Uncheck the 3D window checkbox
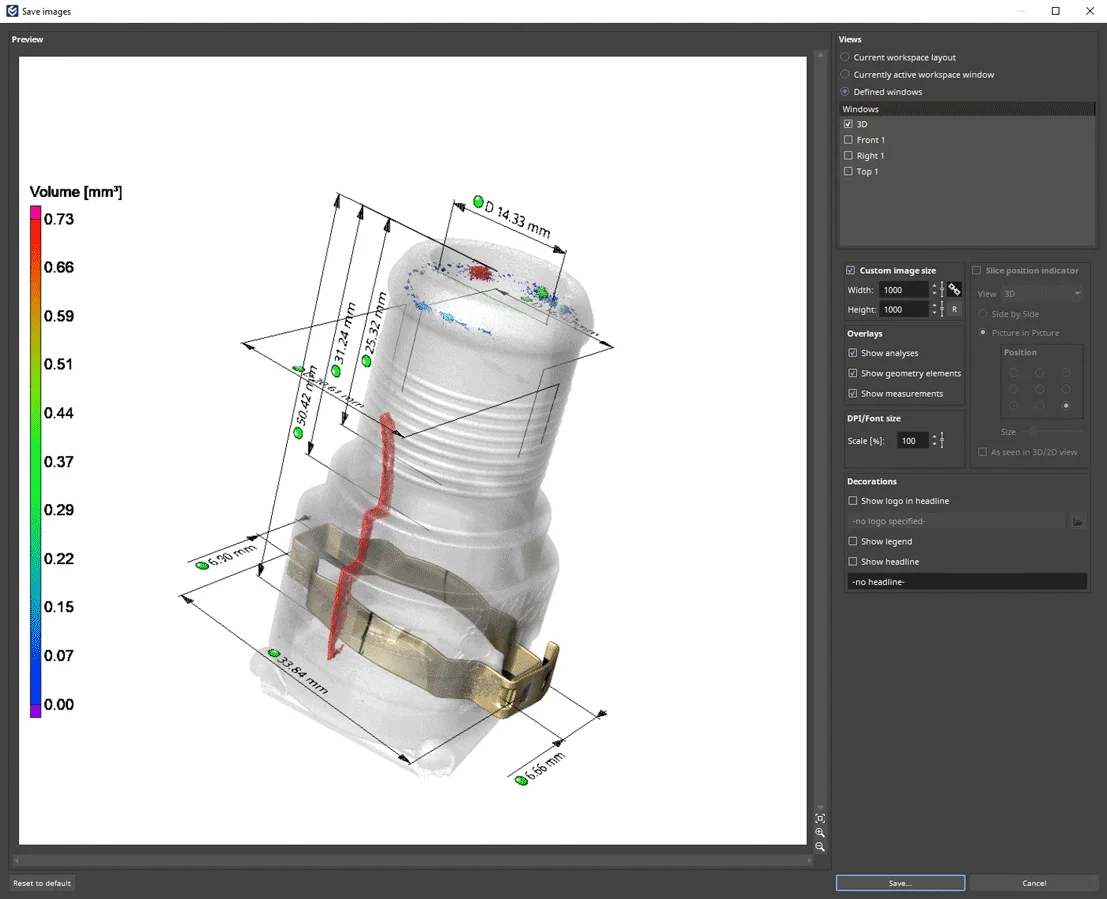The image size is (1107, 899). (849, 124)
